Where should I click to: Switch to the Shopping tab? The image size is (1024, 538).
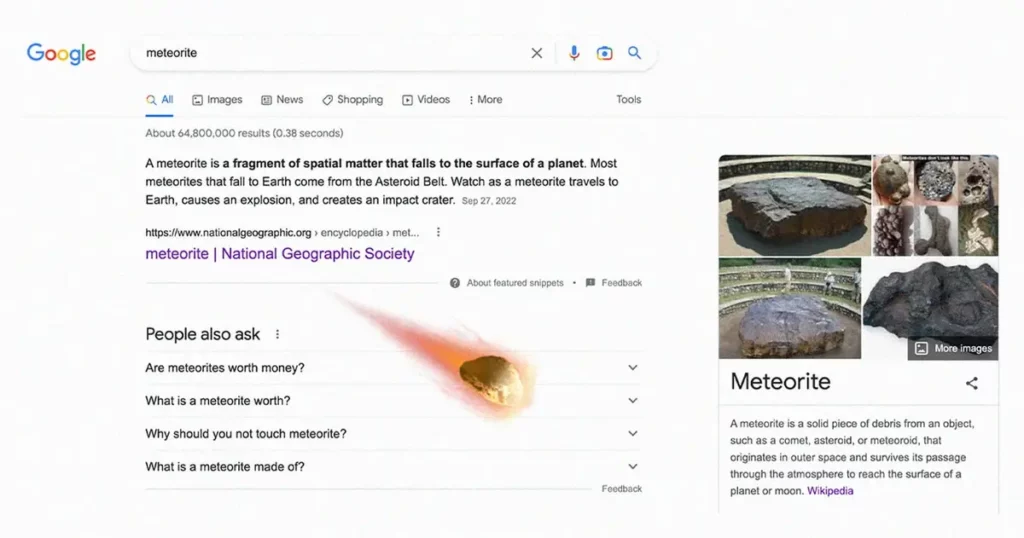(353, 100)
